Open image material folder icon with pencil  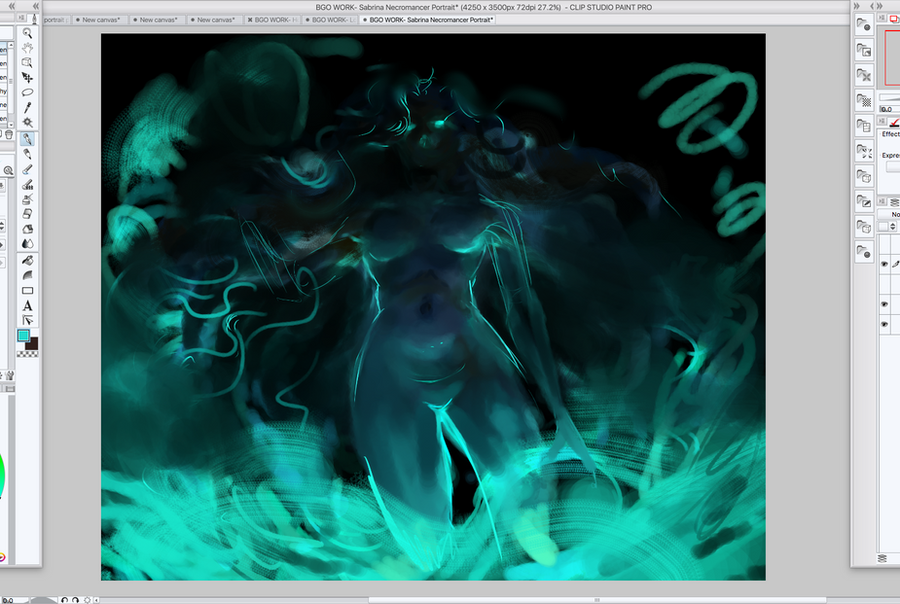pos(864,202)
